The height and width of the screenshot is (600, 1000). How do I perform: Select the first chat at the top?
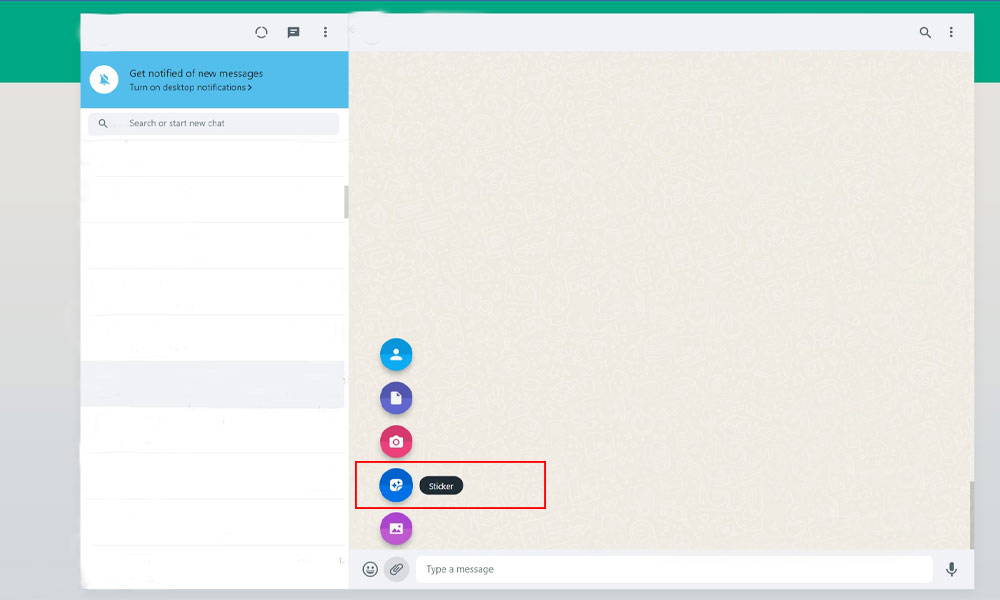pos(213,158)
